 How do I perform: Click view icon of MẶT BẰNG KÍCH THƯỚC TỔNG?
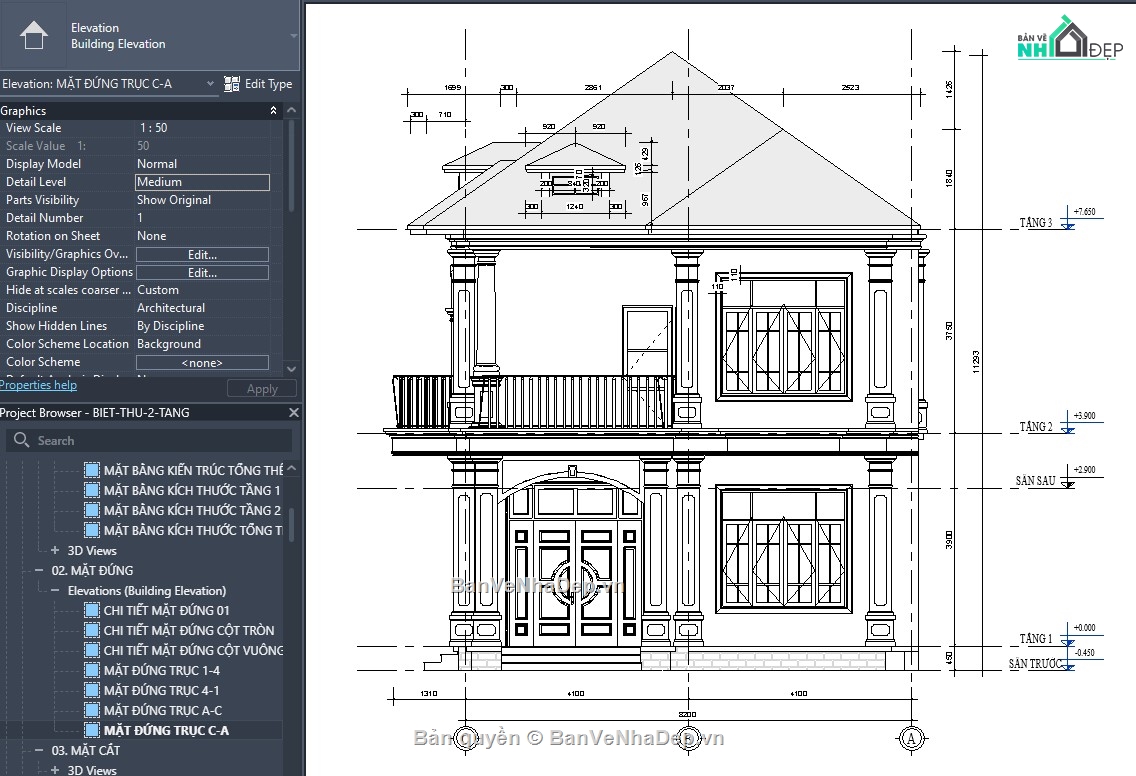(x=92, y=530)
